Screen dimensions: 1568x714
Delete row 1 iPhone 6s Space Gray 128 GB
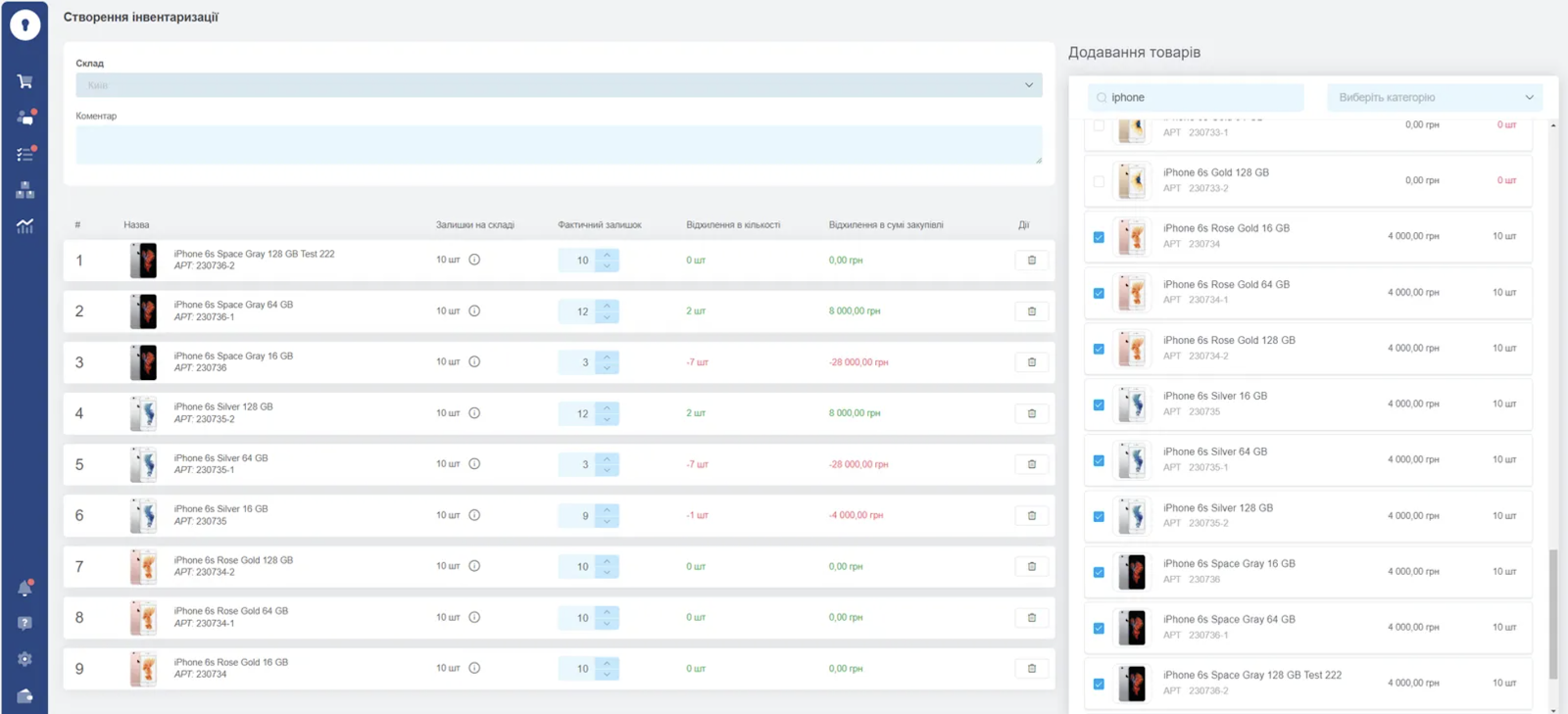click(x=1031, y=261)
